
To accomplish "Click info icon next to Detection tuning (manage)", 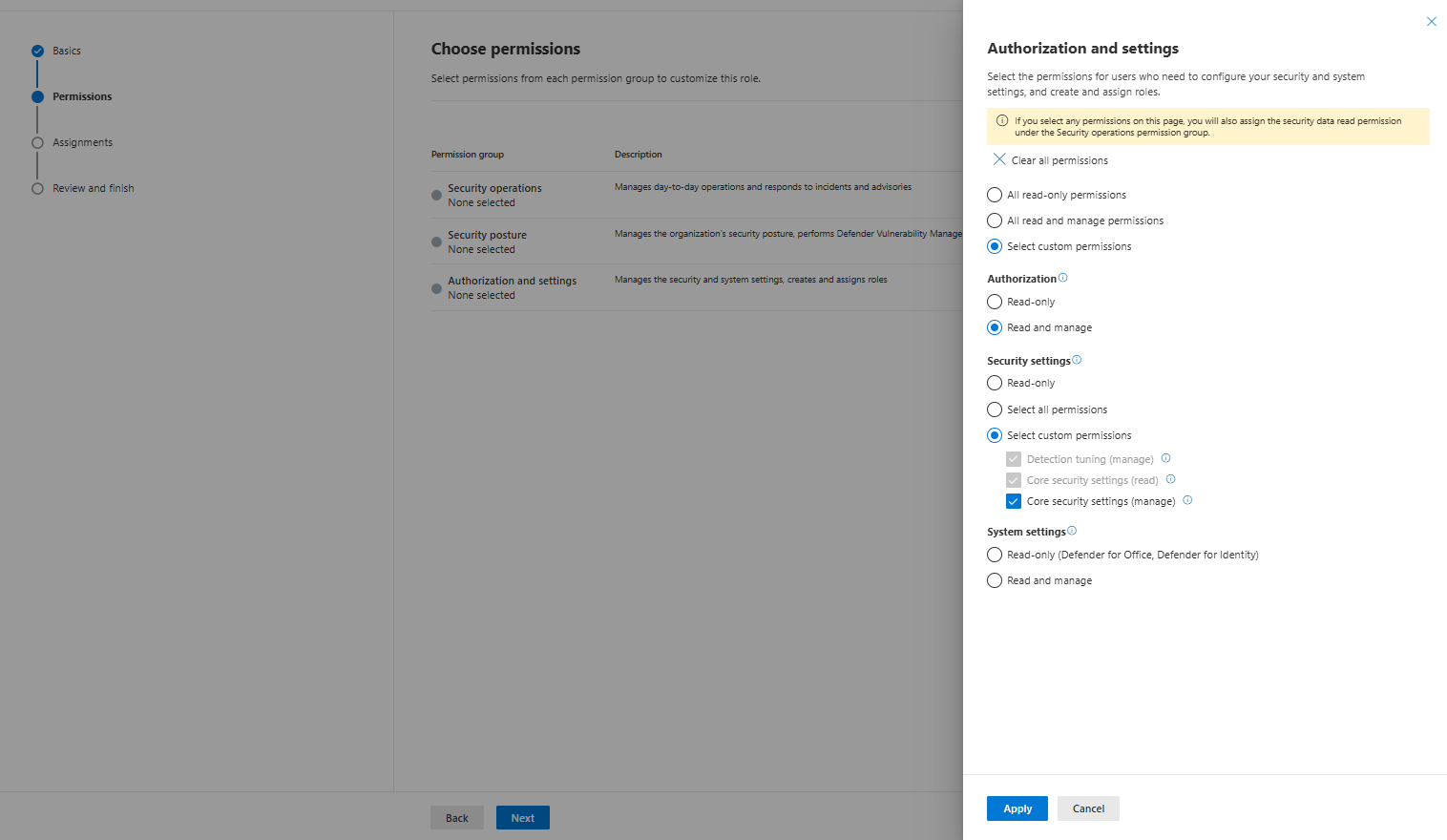I will click(1165, 458).
